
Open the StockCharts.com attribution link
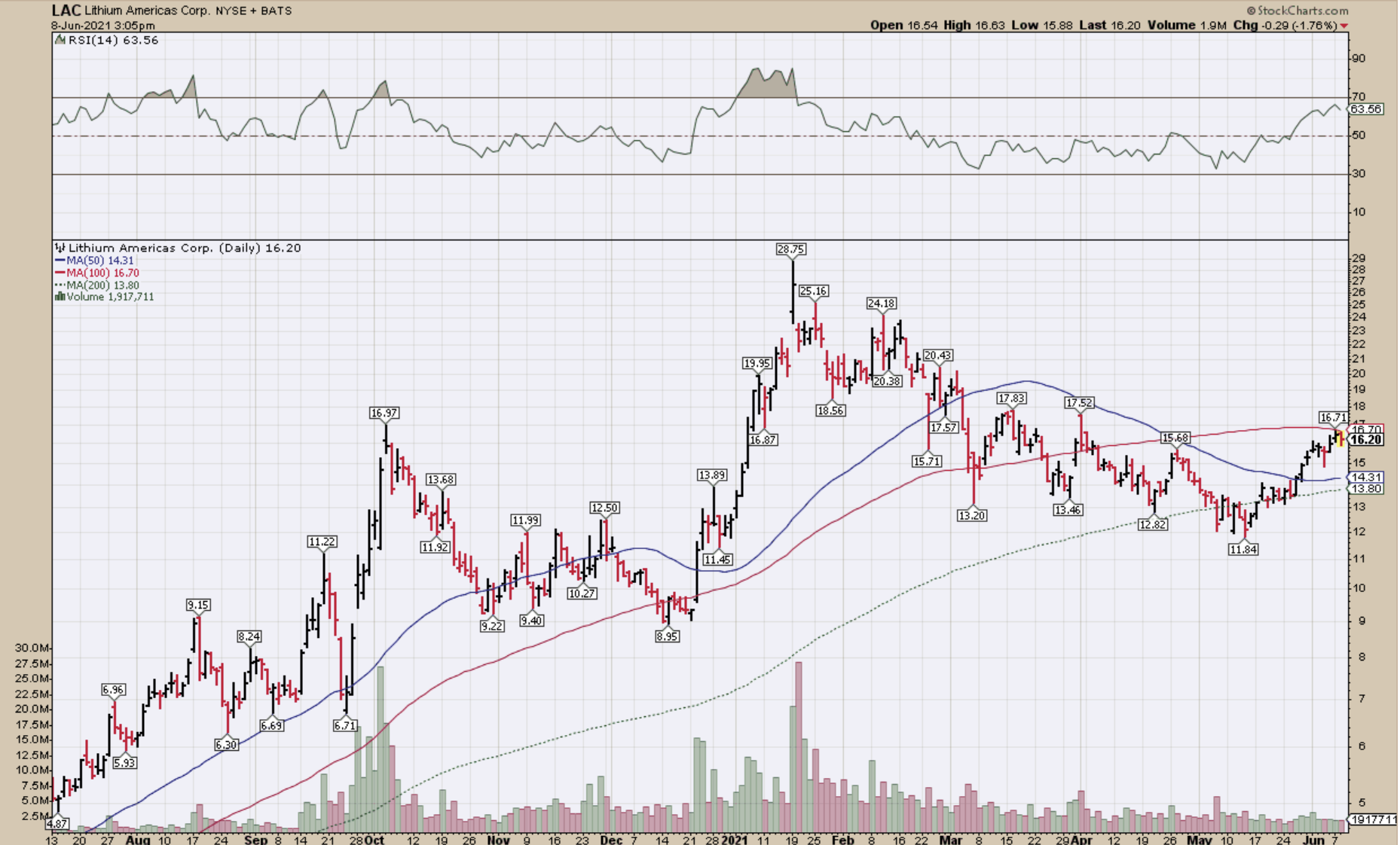coord(1297,11)
